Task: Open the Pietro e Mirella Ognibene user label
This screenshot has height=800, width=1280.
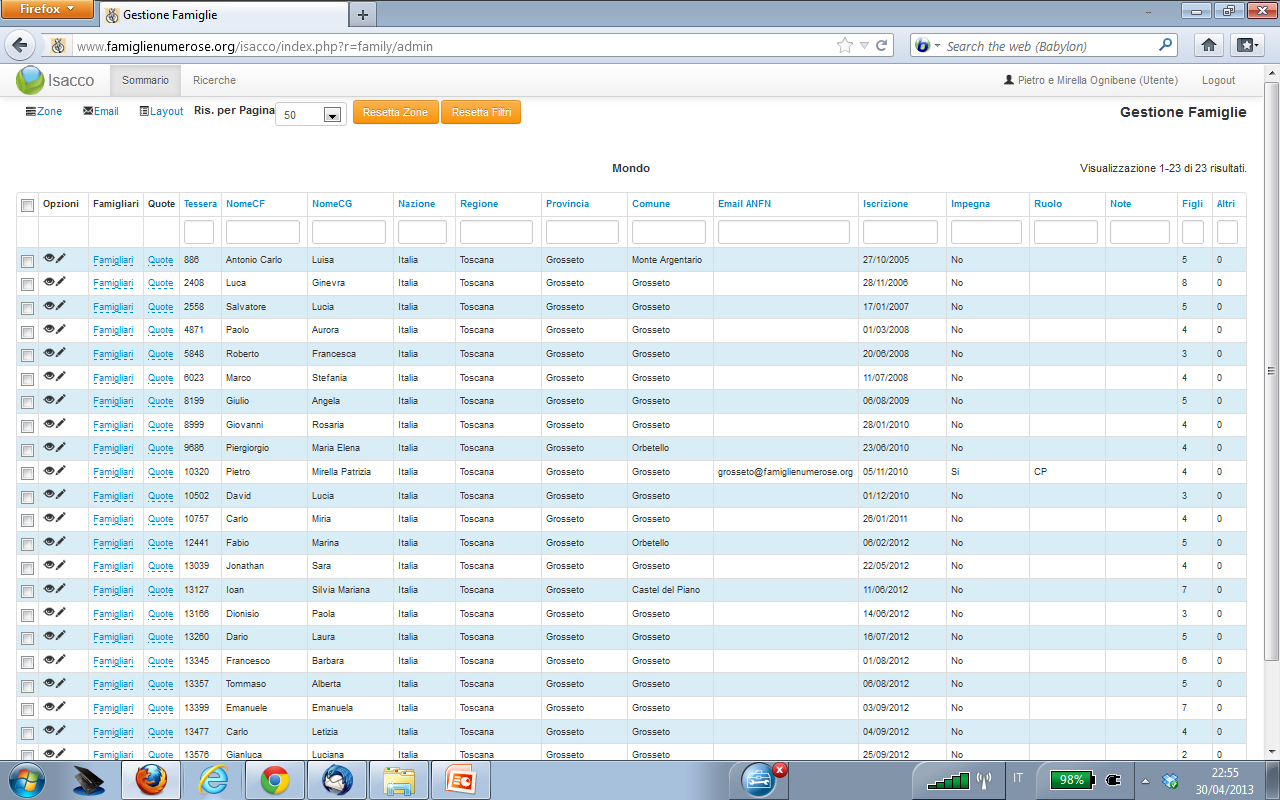Action: click(x=1091, y=80)
